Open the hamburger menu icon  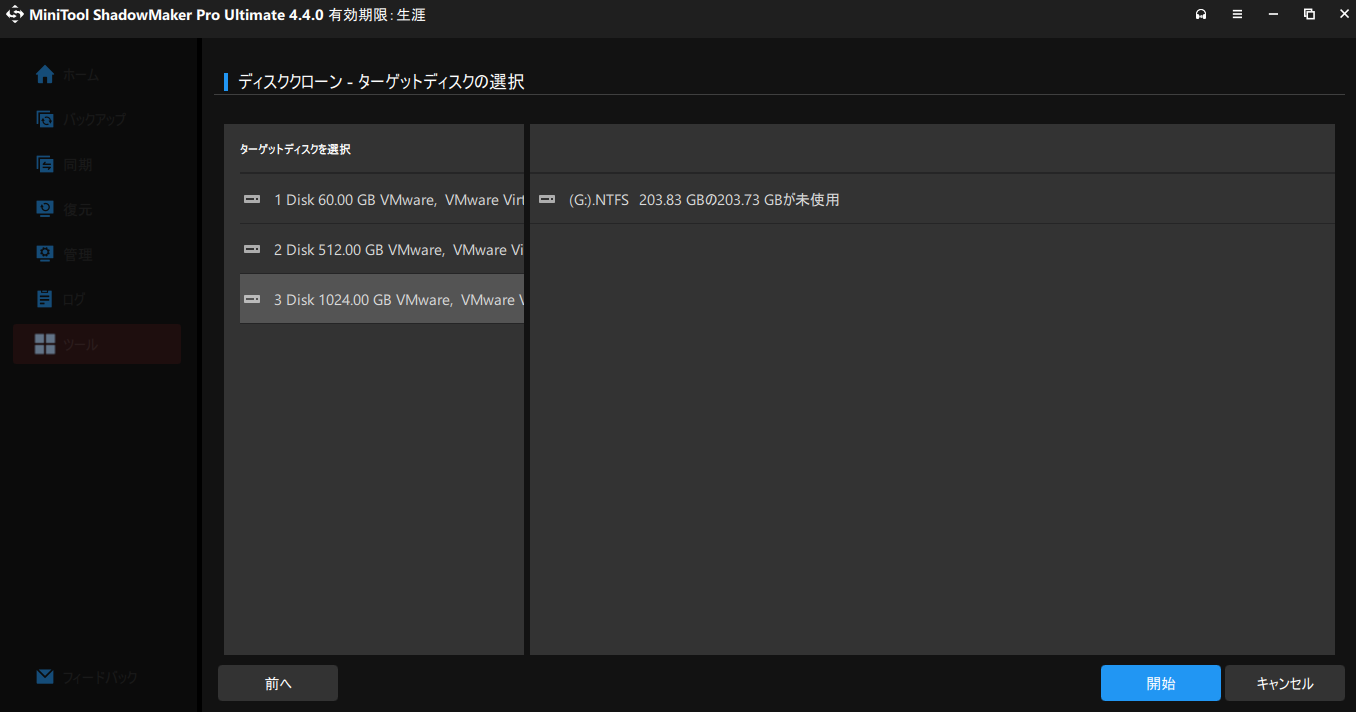(x=1237, y=15)
